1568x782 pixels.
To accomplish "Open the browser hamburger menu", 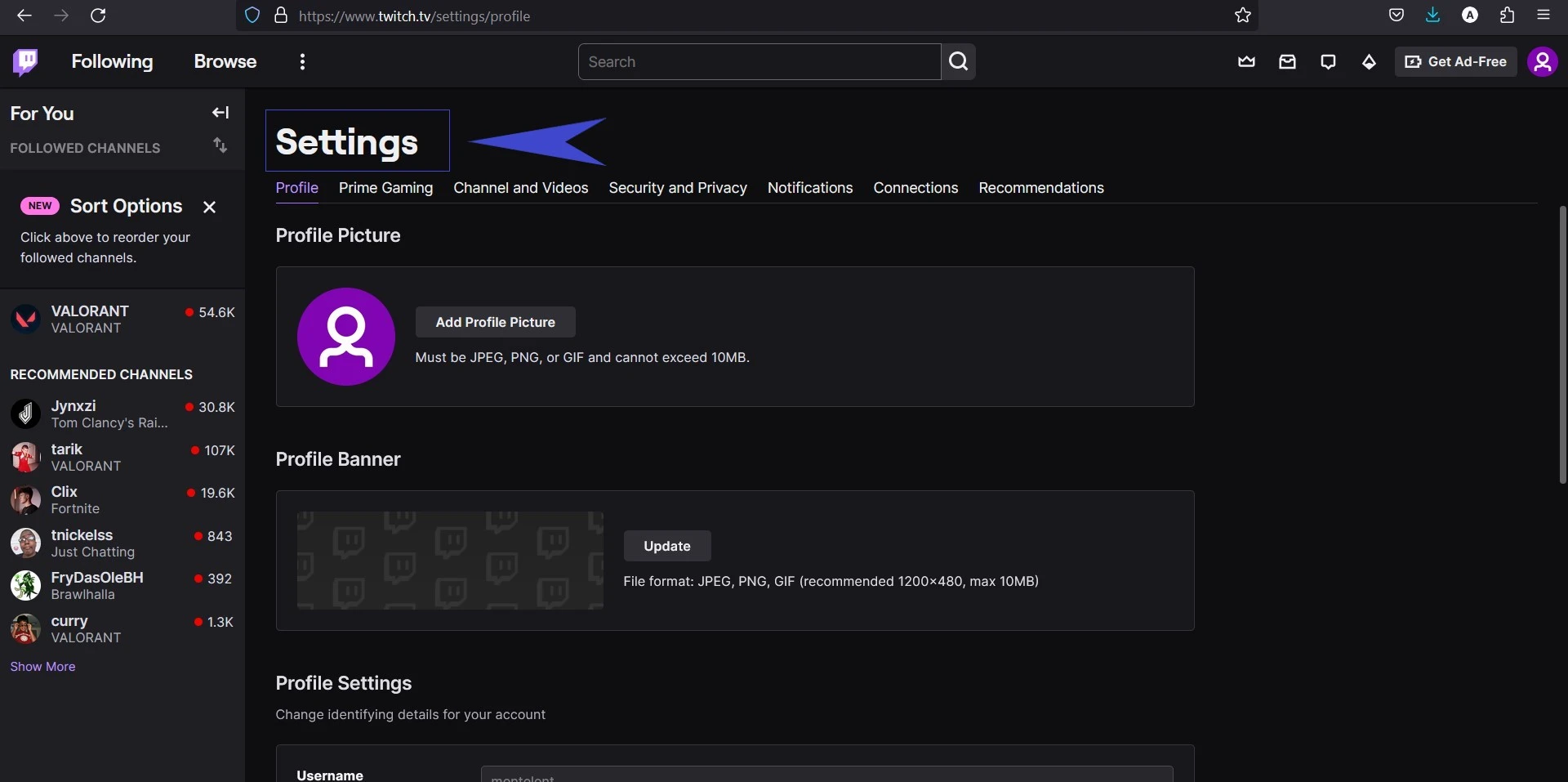I will click(1543, 16).
